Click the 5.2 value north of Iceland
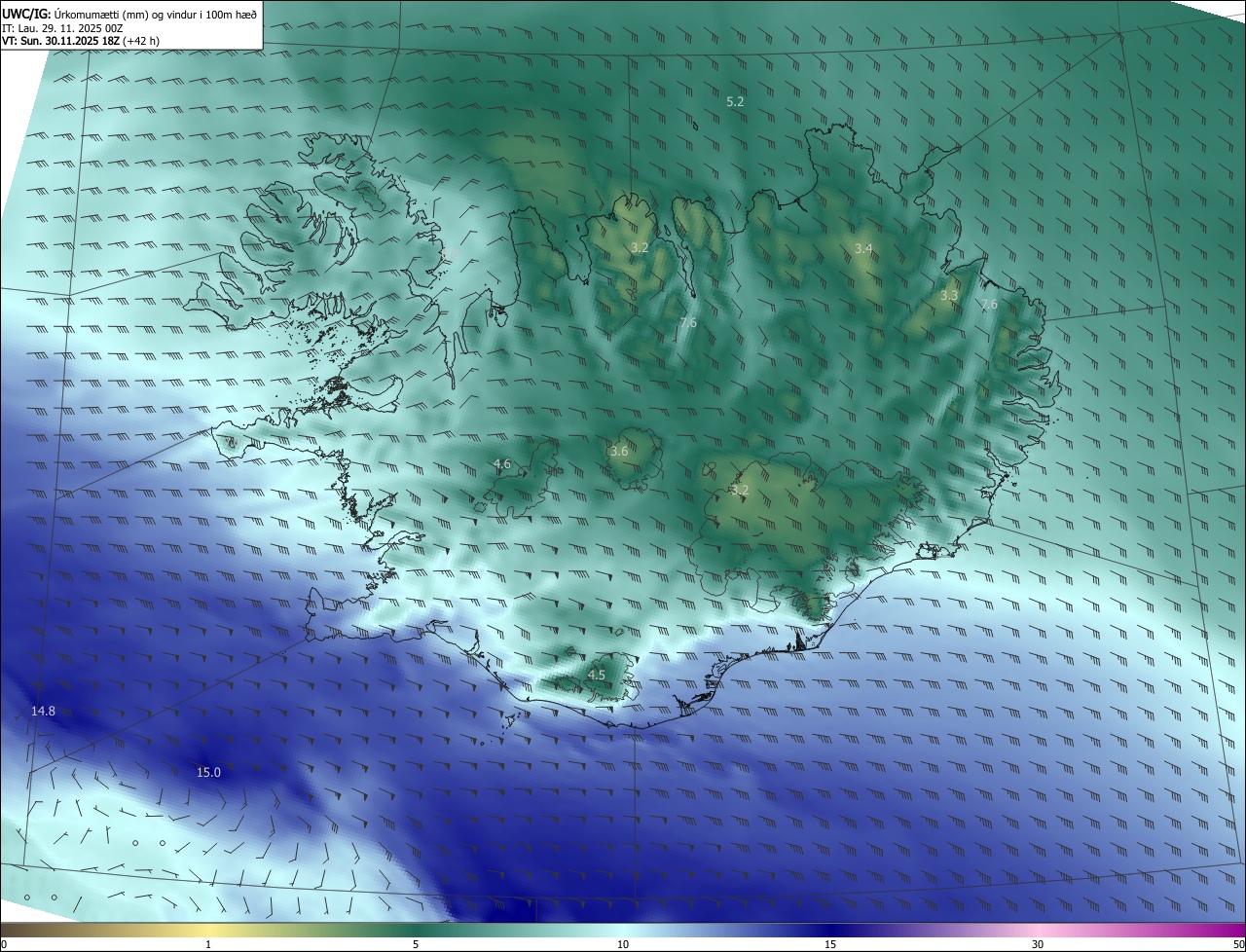 click(x=735, y=101)
